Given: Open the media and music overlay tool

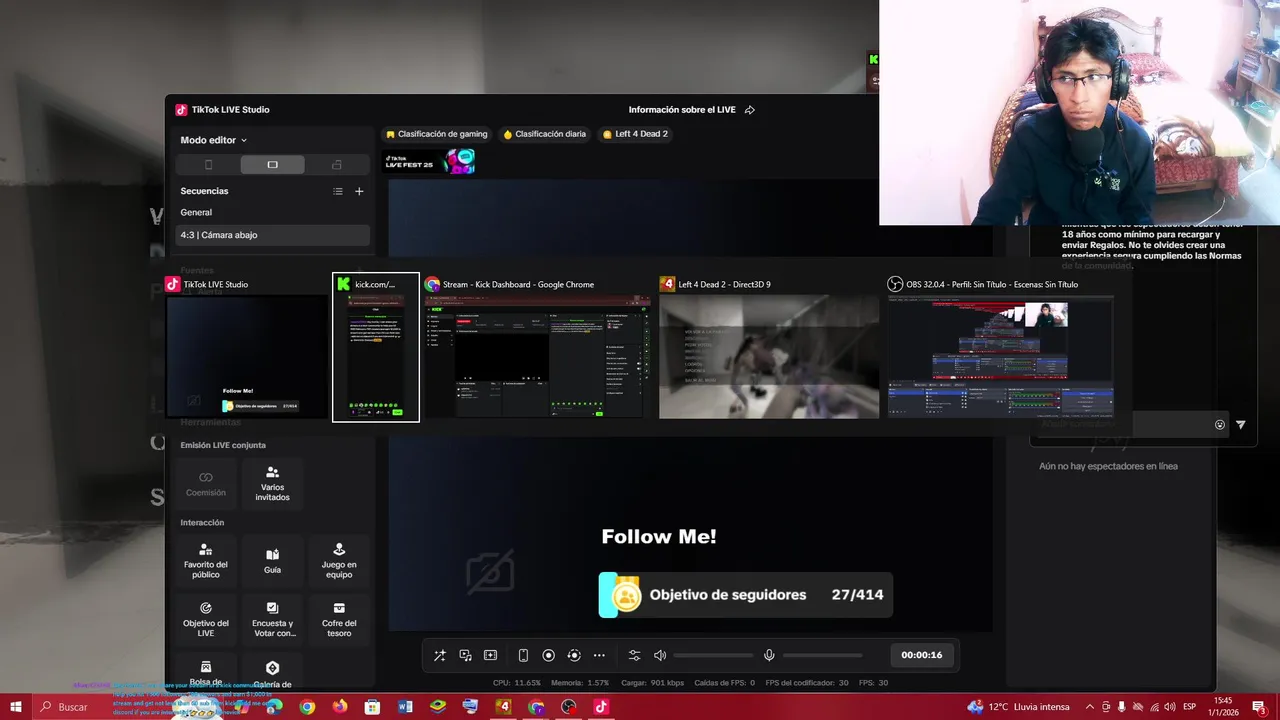Looking at the screenshot, I should [465, 655].
